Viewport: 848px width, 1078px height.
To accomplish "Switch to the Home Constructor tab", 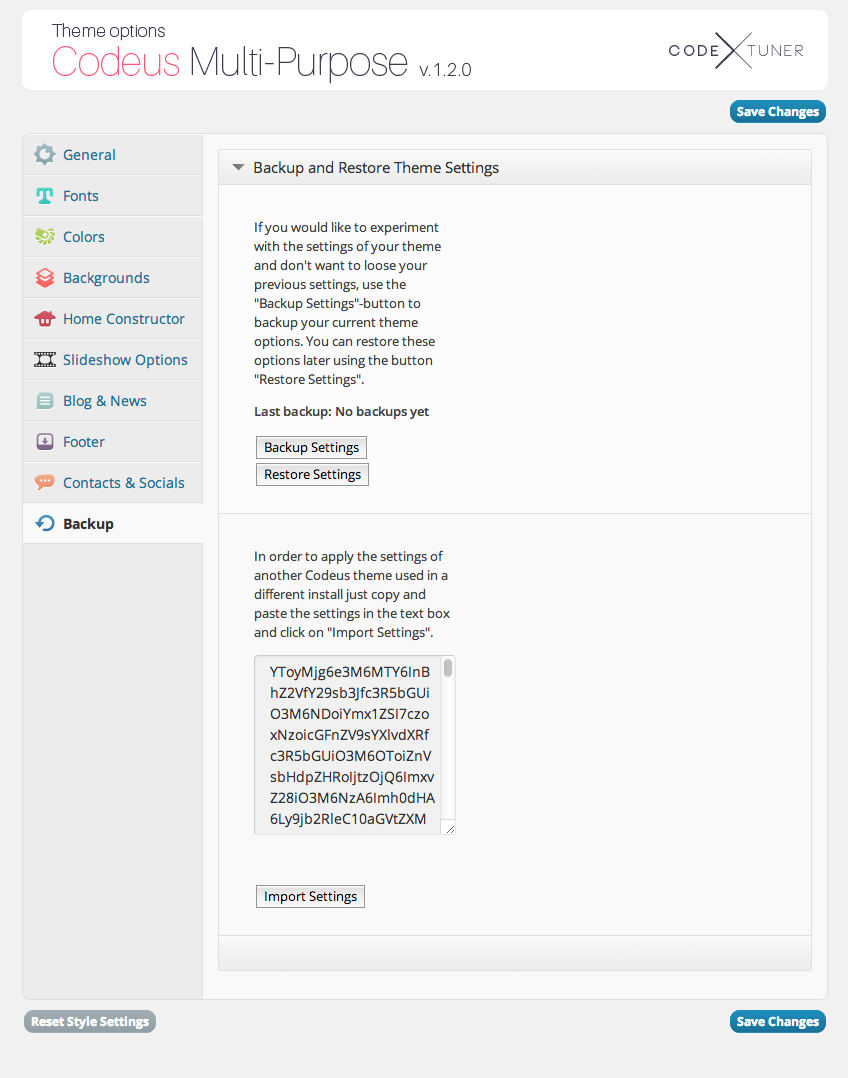I will [124, 318].
